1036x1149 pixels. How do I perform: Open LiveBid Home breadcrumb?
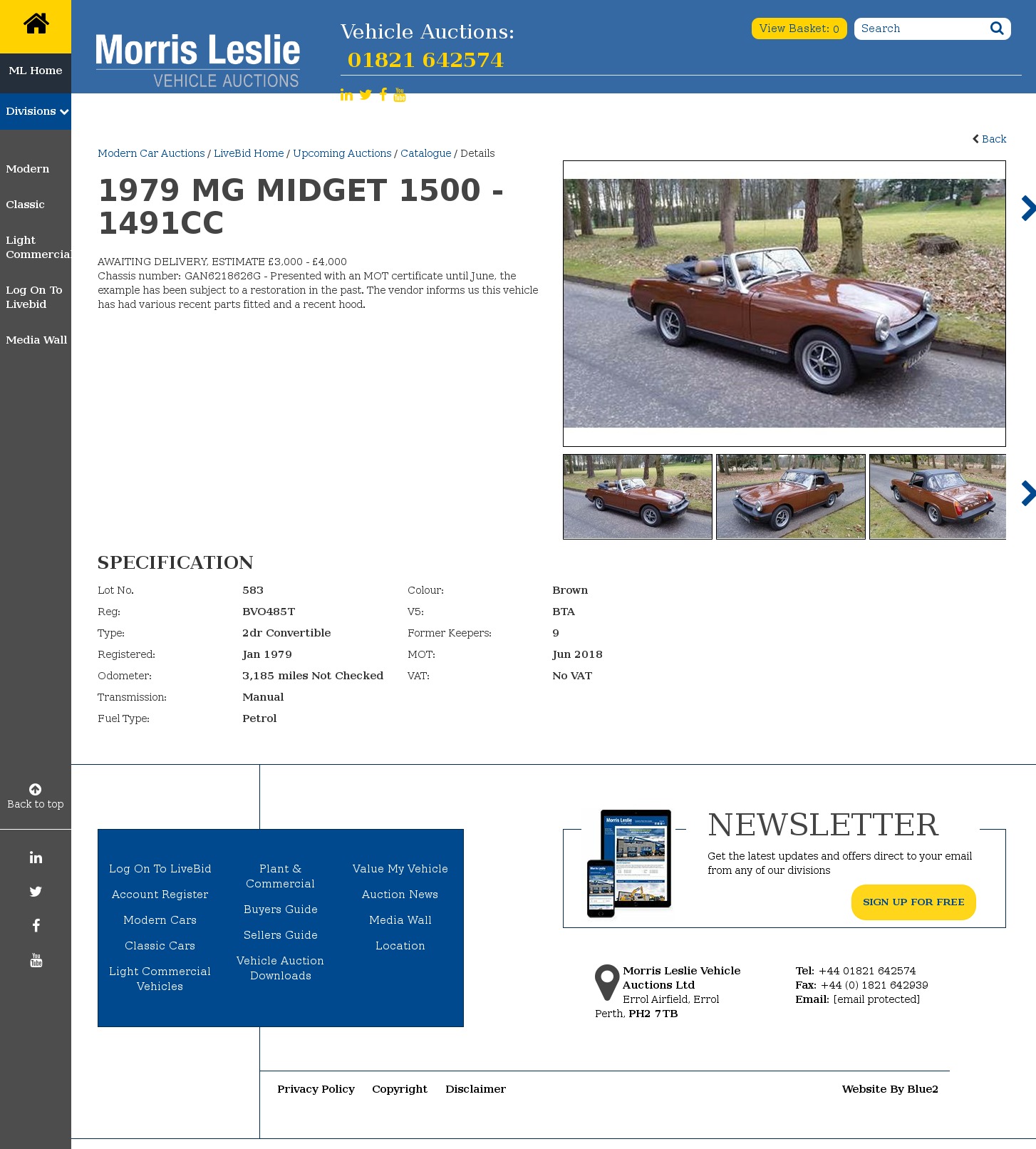pos(249,153)
